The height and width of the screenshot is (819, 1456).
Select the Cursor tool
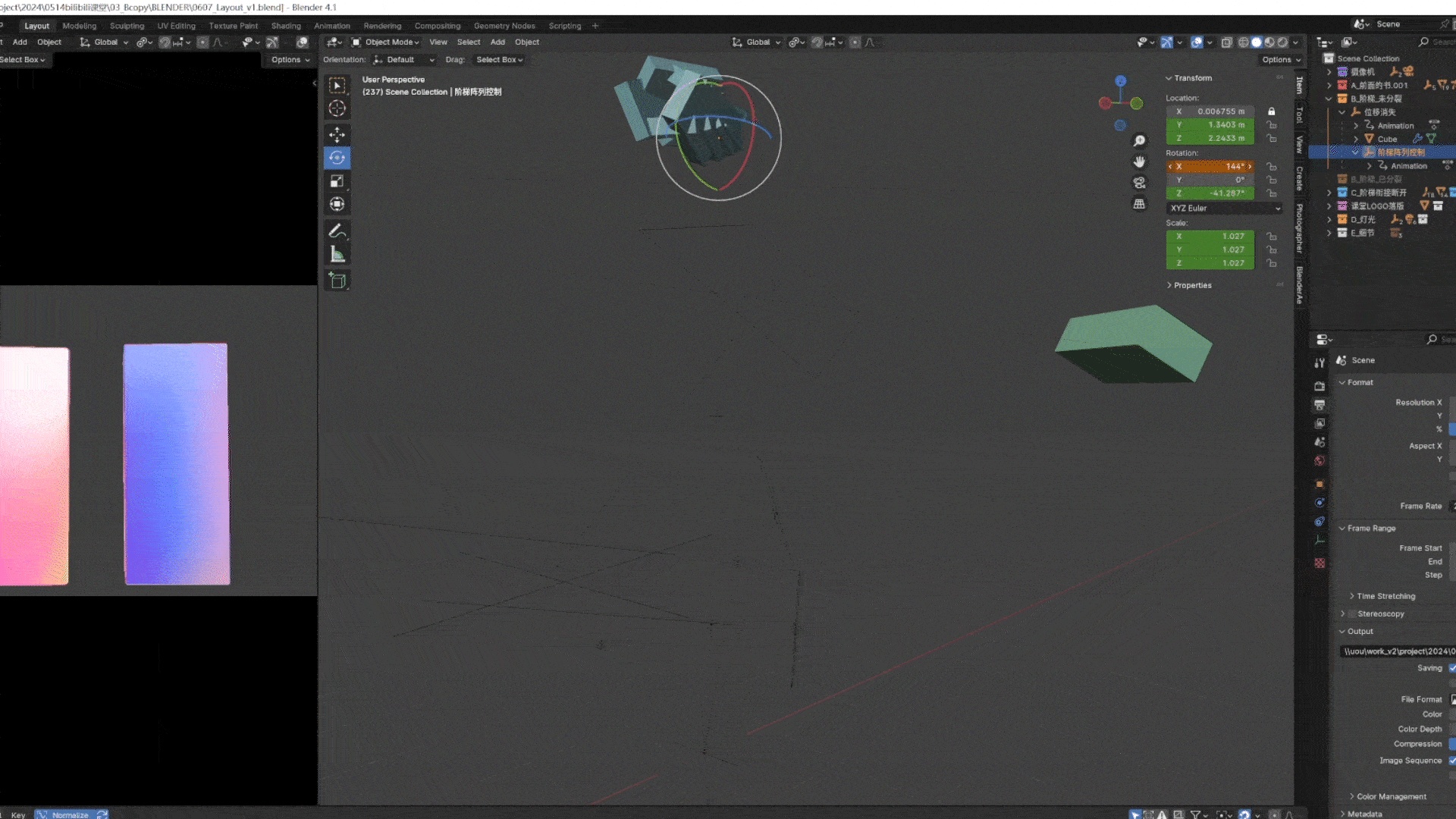337,108
